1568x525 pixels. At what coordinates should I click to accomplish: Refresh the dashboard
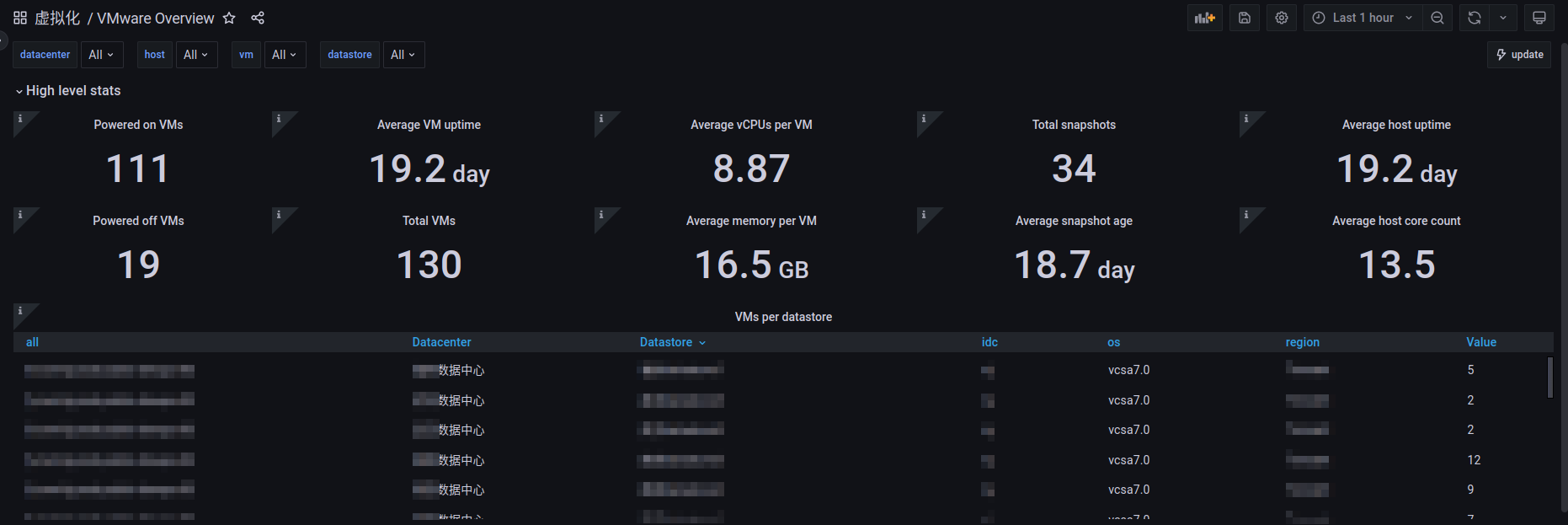[x=1475, y=18]
